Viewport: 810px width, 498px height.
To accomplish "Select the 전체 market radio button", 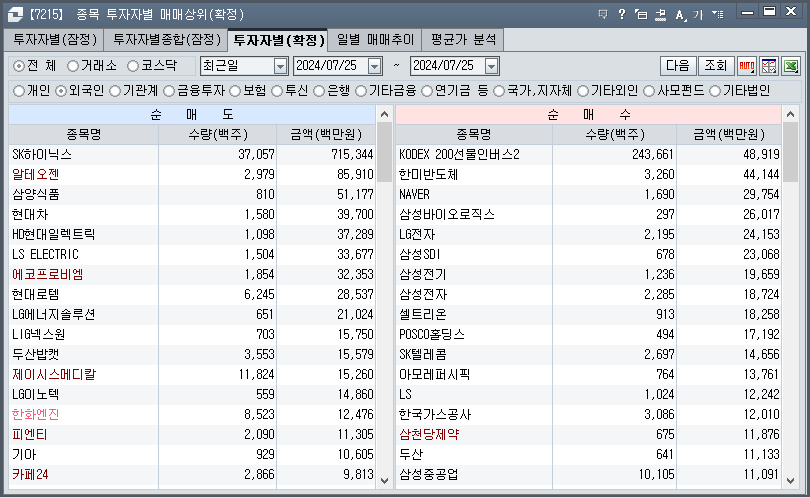I will (x=19, y=66).
